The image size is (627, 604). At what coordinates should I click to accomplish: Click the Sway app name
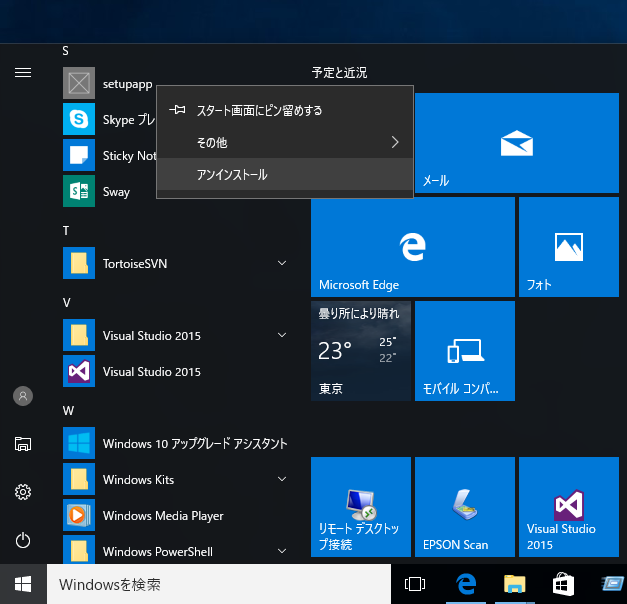click(x=116, y=192)
